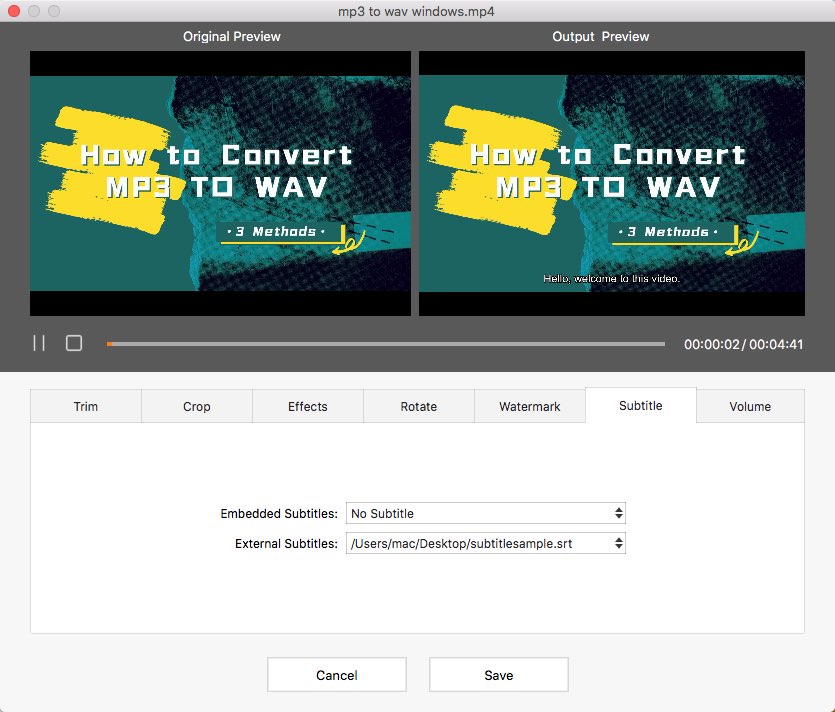Select the Subtitle tab
This screenshot has height=712, width=835.
640,405
